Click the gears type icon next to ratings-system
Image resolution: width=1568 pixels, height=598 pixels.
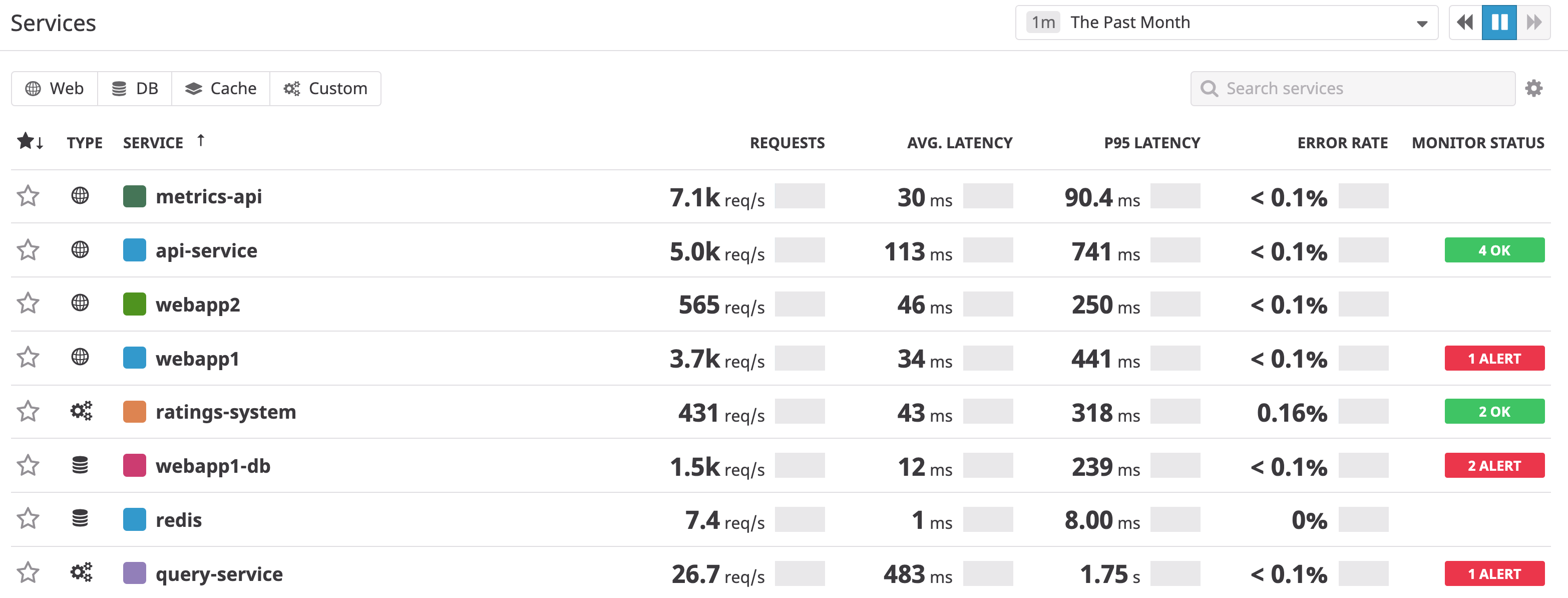pyautogui.click(x=81, y=411)
